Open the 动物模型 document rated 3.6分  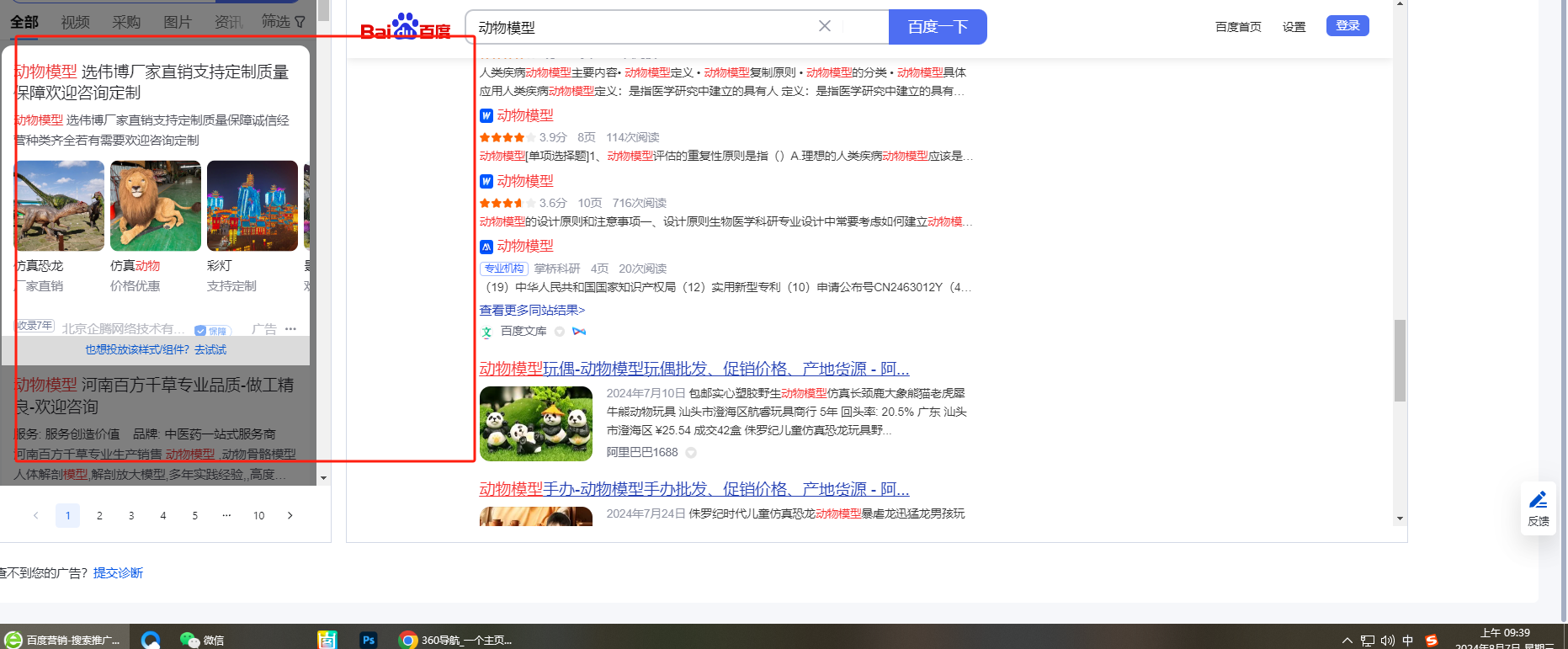point(525,181)
